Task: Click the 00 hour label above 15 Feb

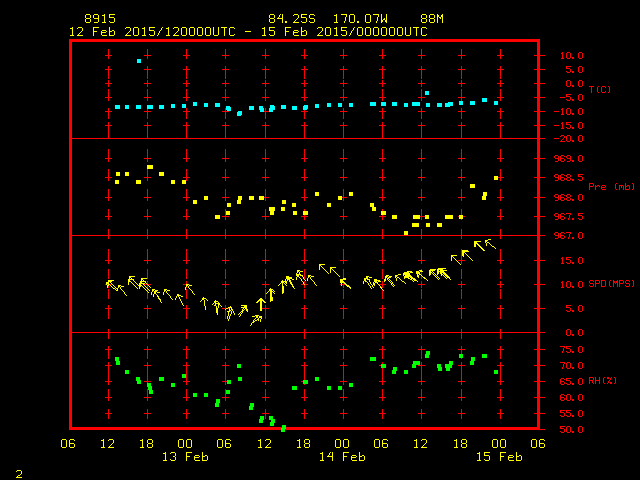Action: (499, 443)
